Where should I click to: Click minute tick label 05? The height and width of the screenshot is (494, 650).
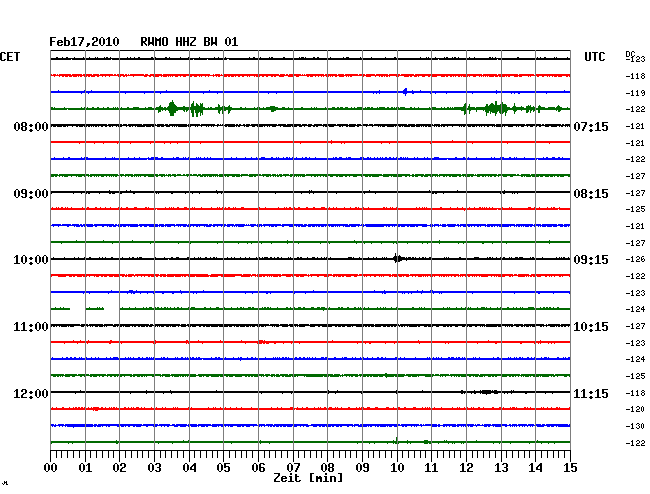pyautogui.click(x=223, y=468)
